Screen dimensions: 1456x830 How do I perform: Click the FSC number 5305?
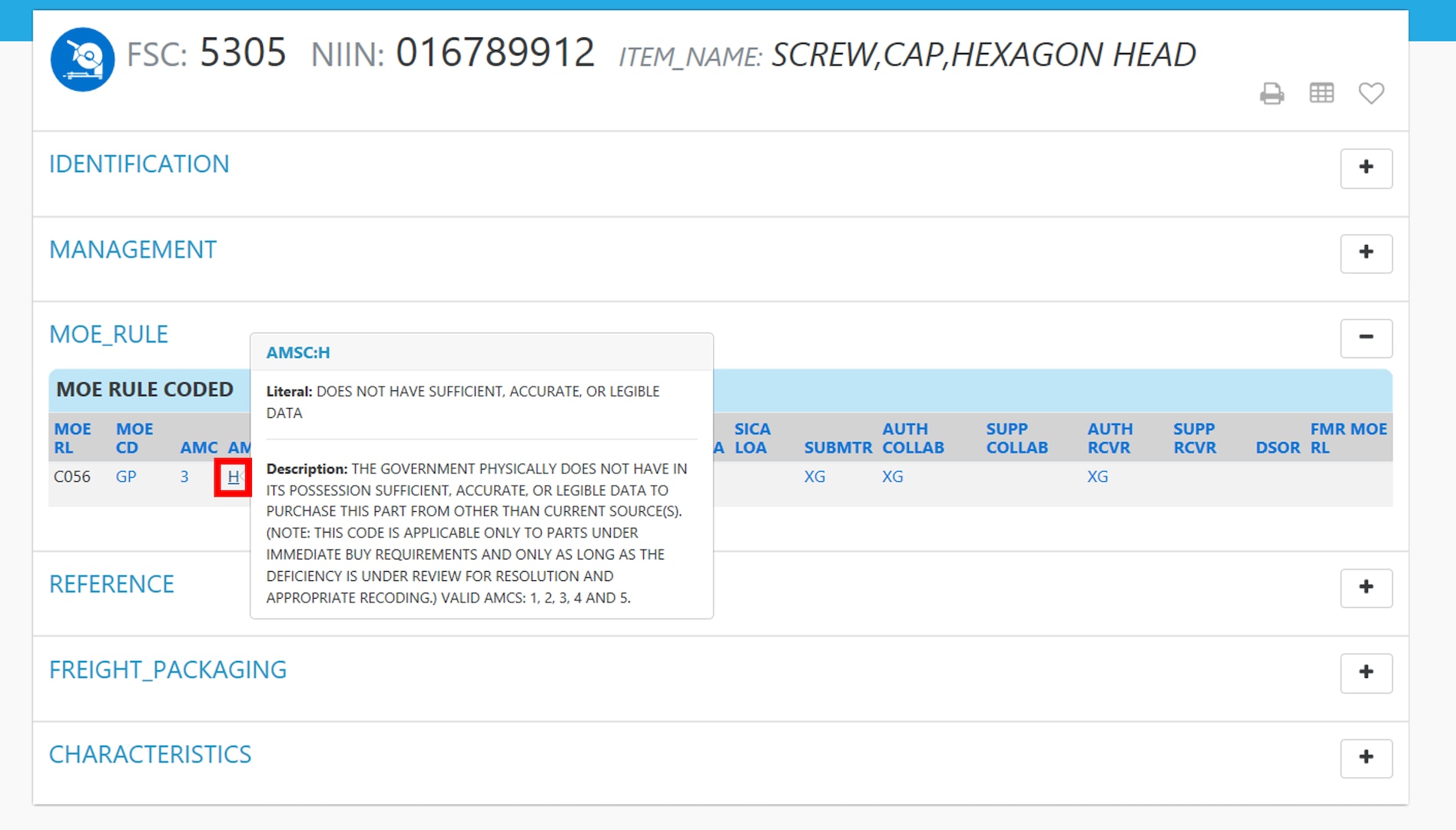tap(243, 53)
